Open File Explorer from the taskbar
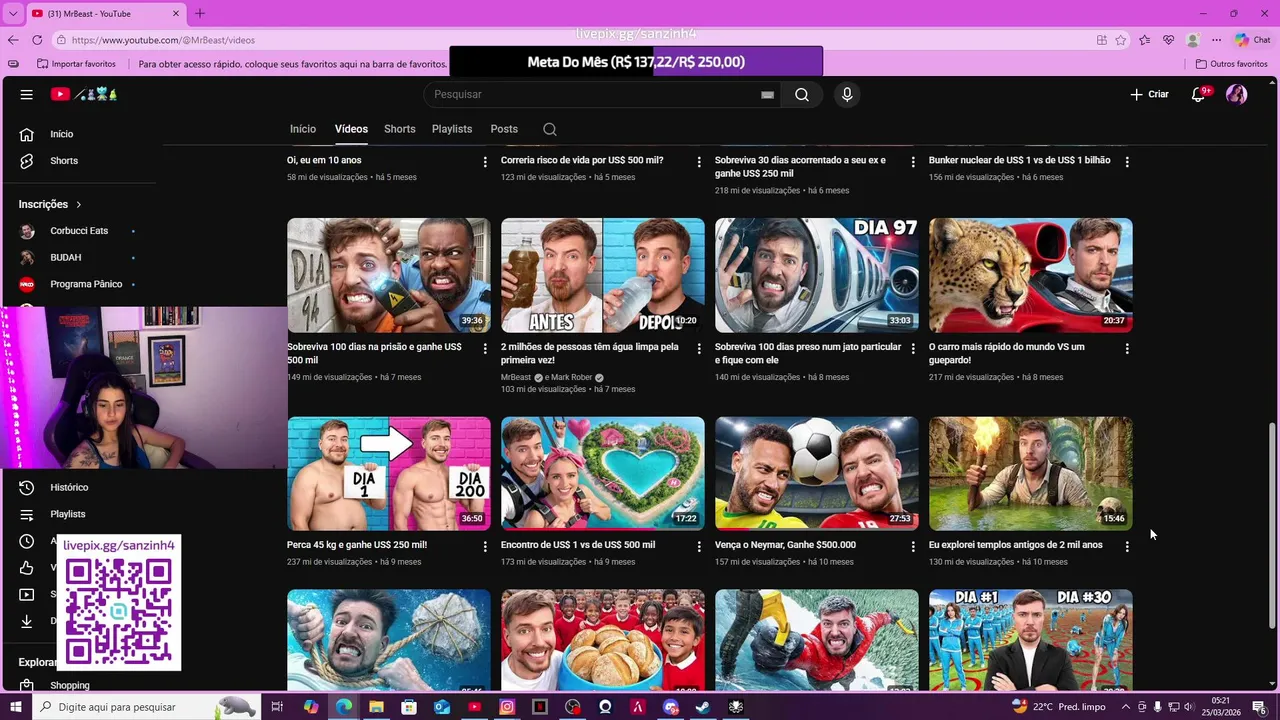The image size is (1280, 720). (x=376, y=707)
